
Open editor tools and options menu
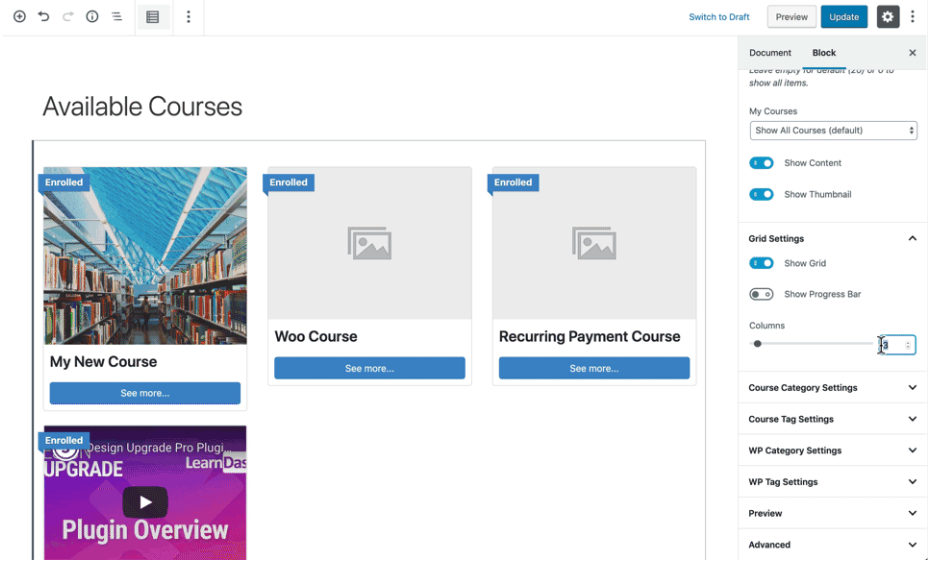click(x=912, y=17)
